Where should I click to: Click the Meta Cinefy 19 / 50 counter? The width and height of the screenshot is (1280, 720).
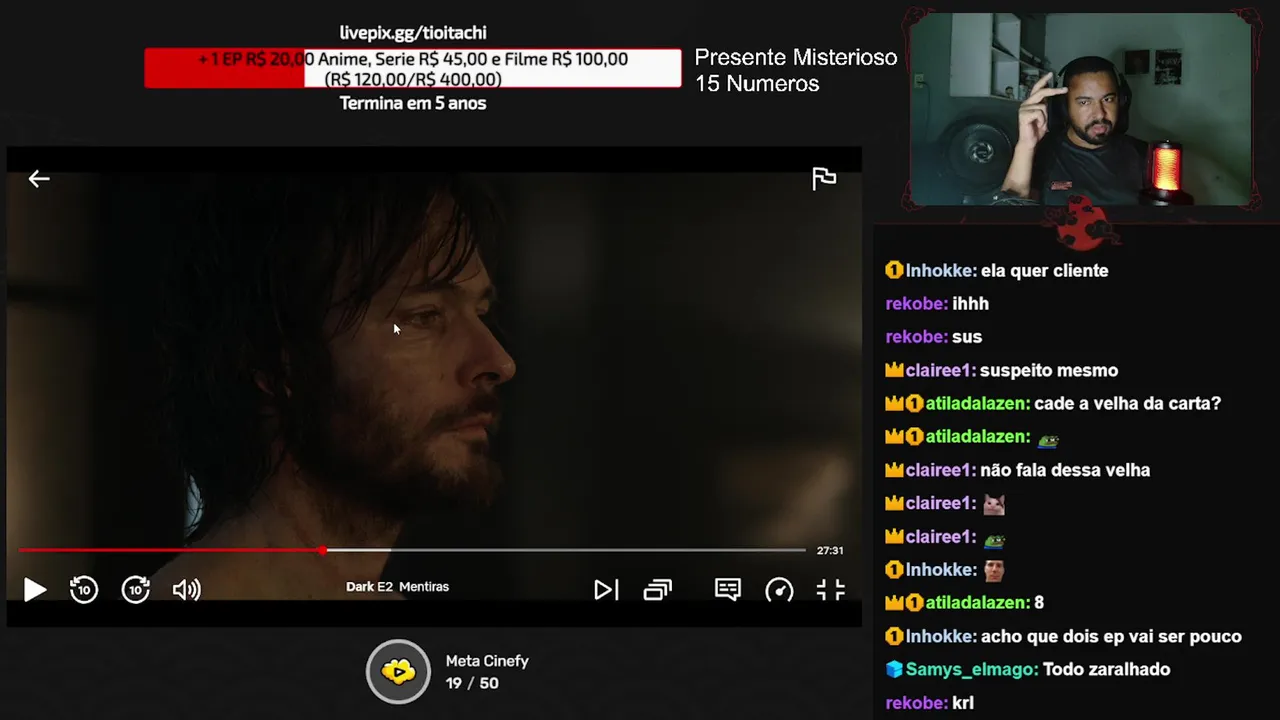[487, 672]
